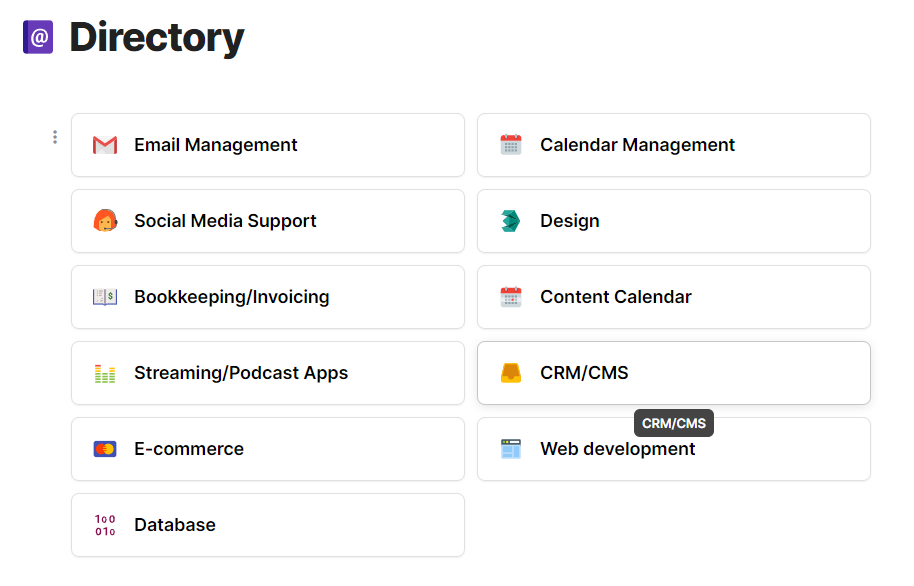Click the teal Design card icon
This screenshot has width=914, height=586.
511,221
